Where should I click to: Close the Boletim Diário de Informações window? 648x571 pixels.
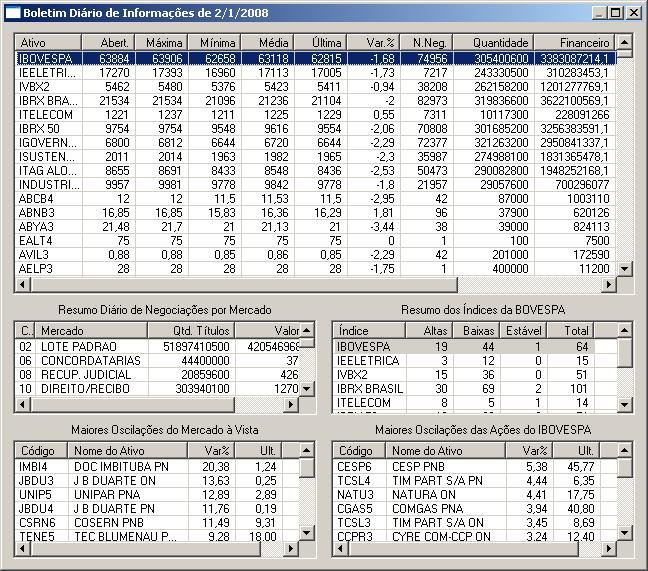[633, 12]
